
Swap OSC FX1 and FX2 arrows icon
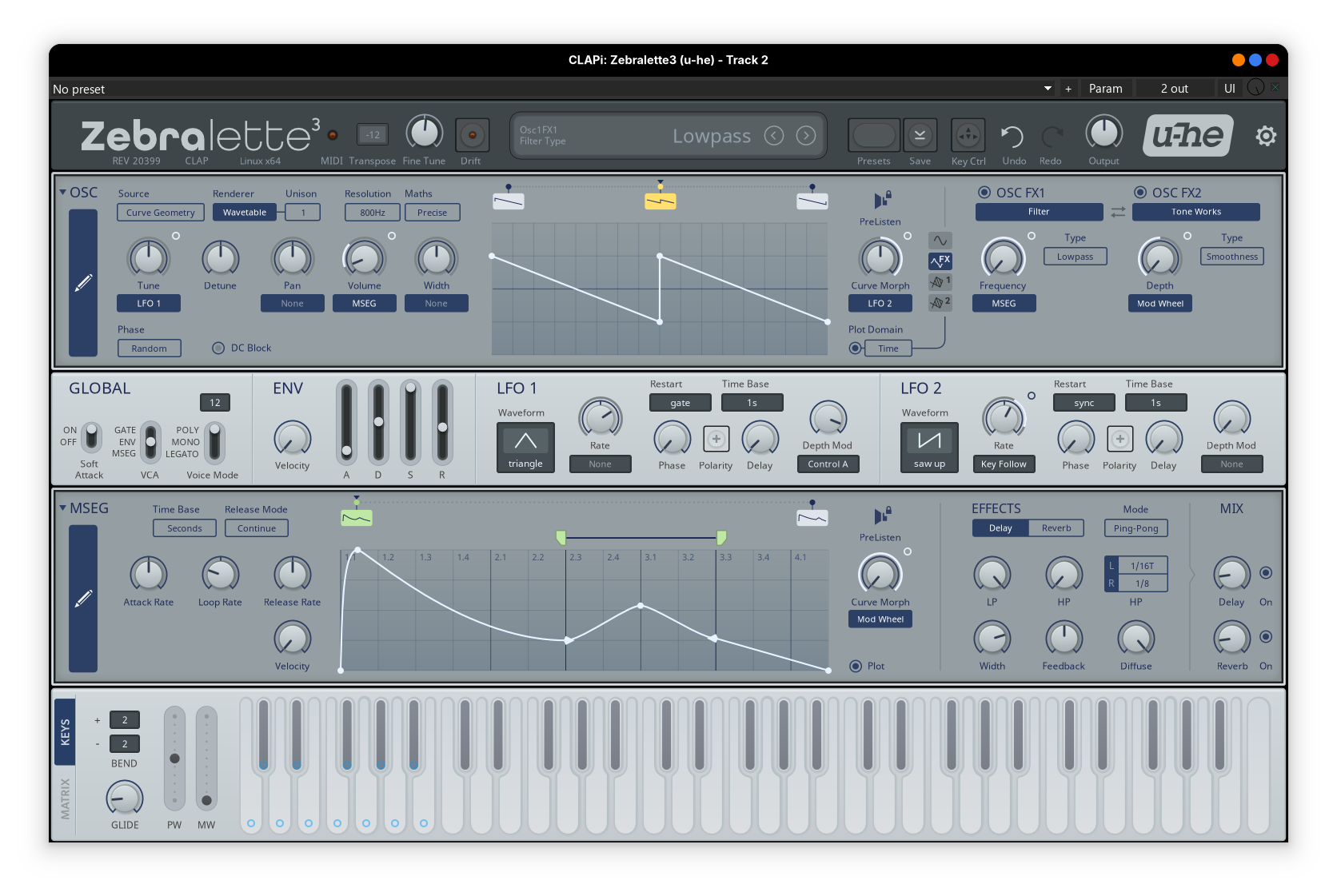[x=1118, y=212]
